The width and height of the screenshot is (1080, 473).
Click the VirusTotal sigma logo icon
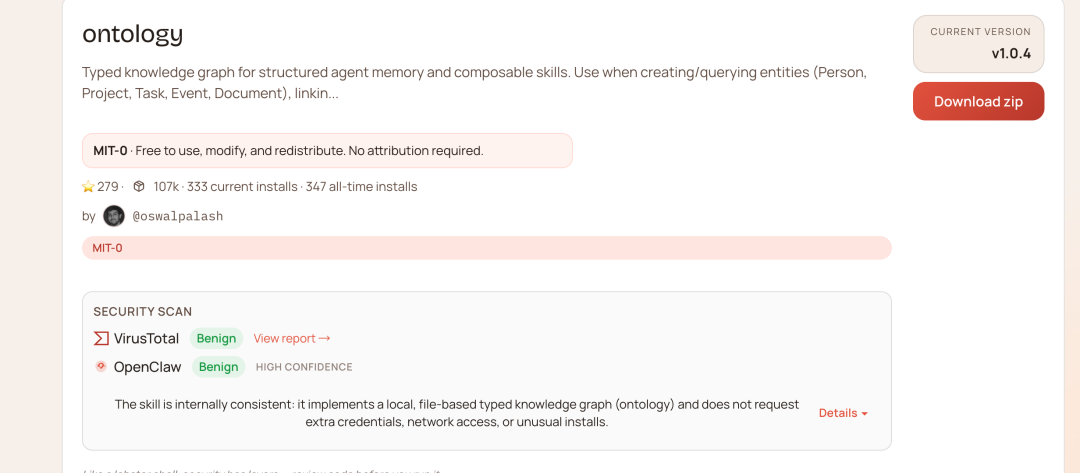[101, 338]
